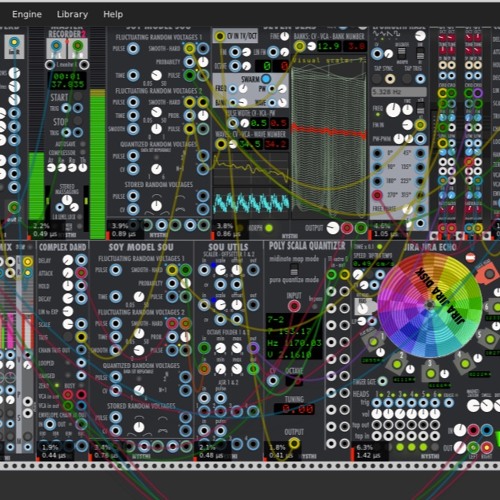Click the TAP TRIG blue input jack

420,79
